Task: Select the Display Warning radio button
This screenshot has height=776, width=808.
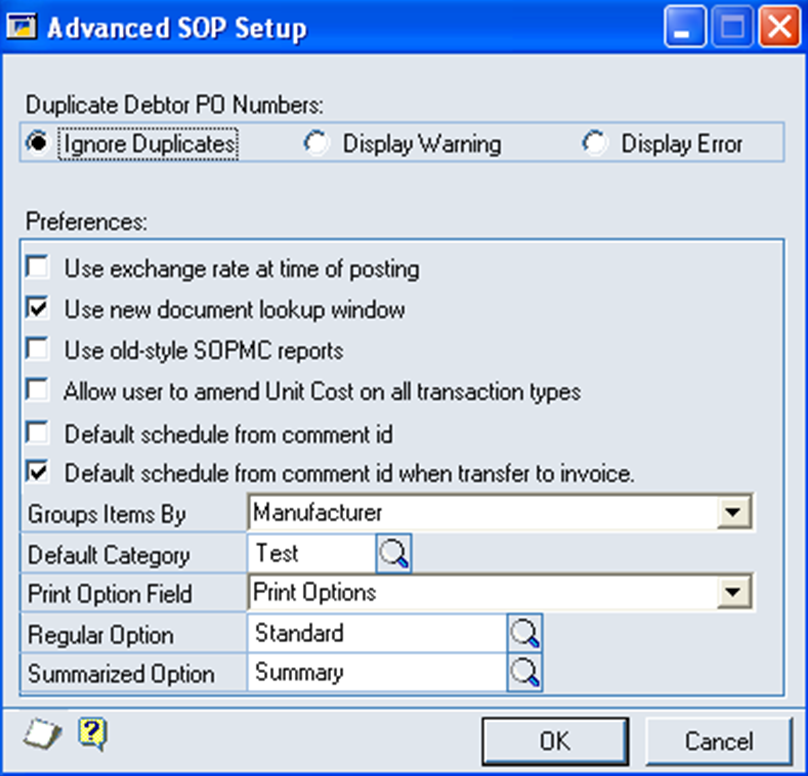Action: coord(317,144)
